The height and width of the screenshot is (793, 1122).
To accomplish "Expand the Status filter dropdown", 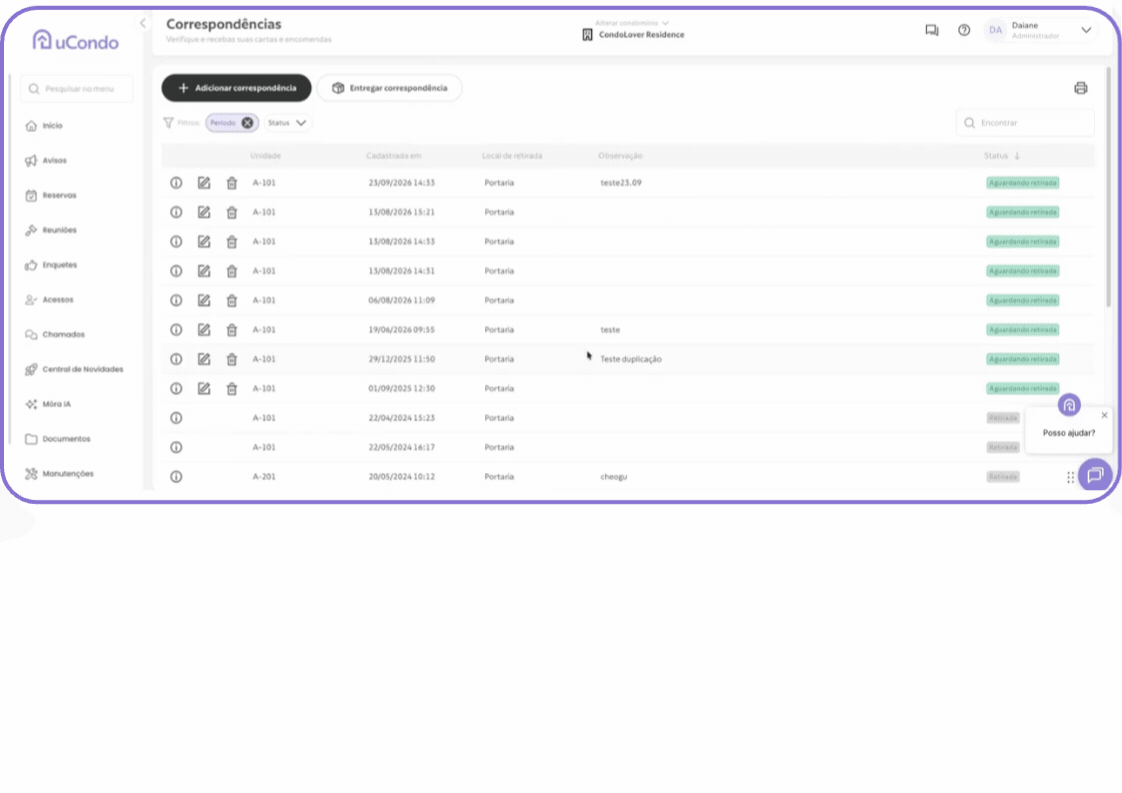I will click(287, 123).
